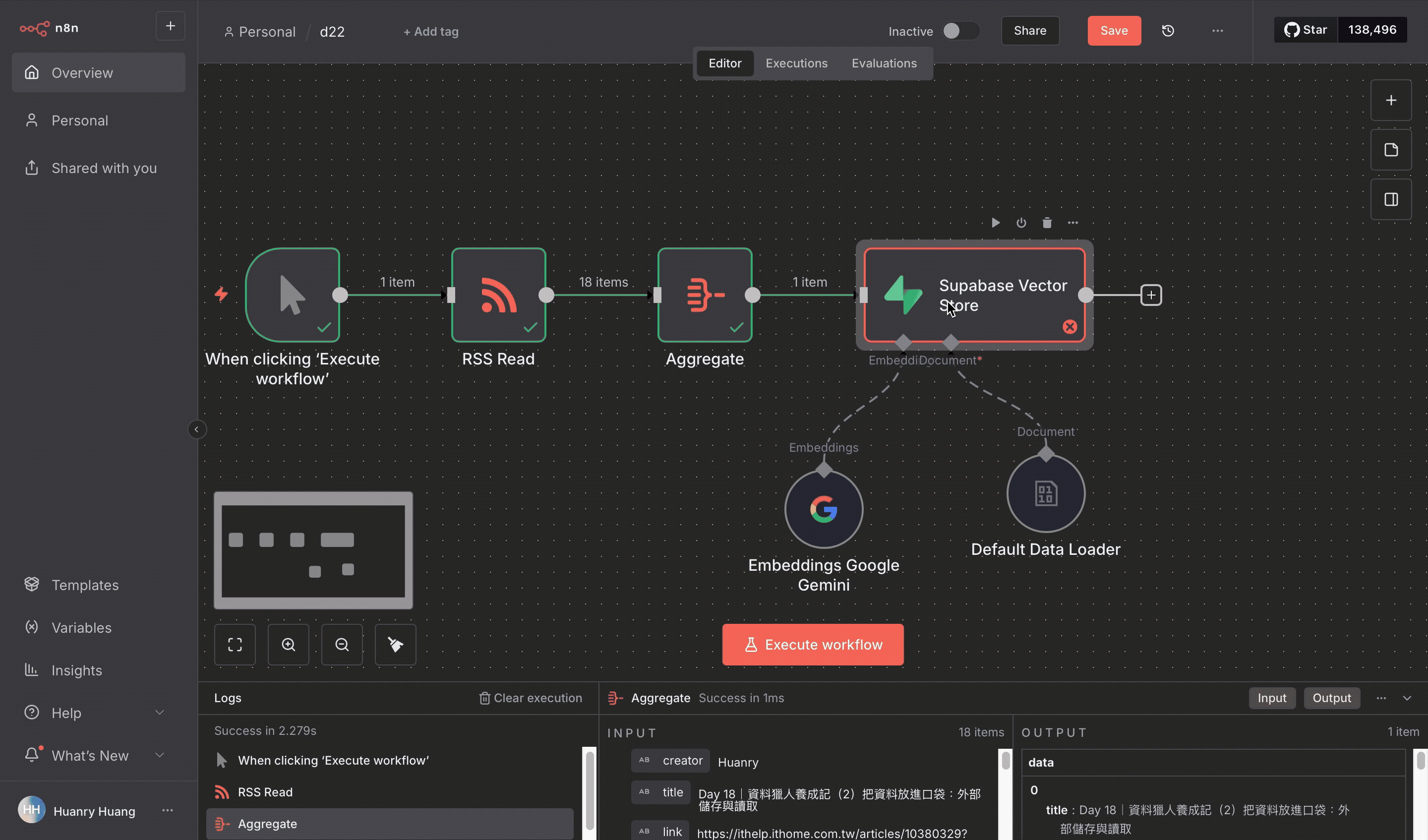Click the canvas minimap
This screenshot has width=1428, height=840.
(x=313, y=550)
